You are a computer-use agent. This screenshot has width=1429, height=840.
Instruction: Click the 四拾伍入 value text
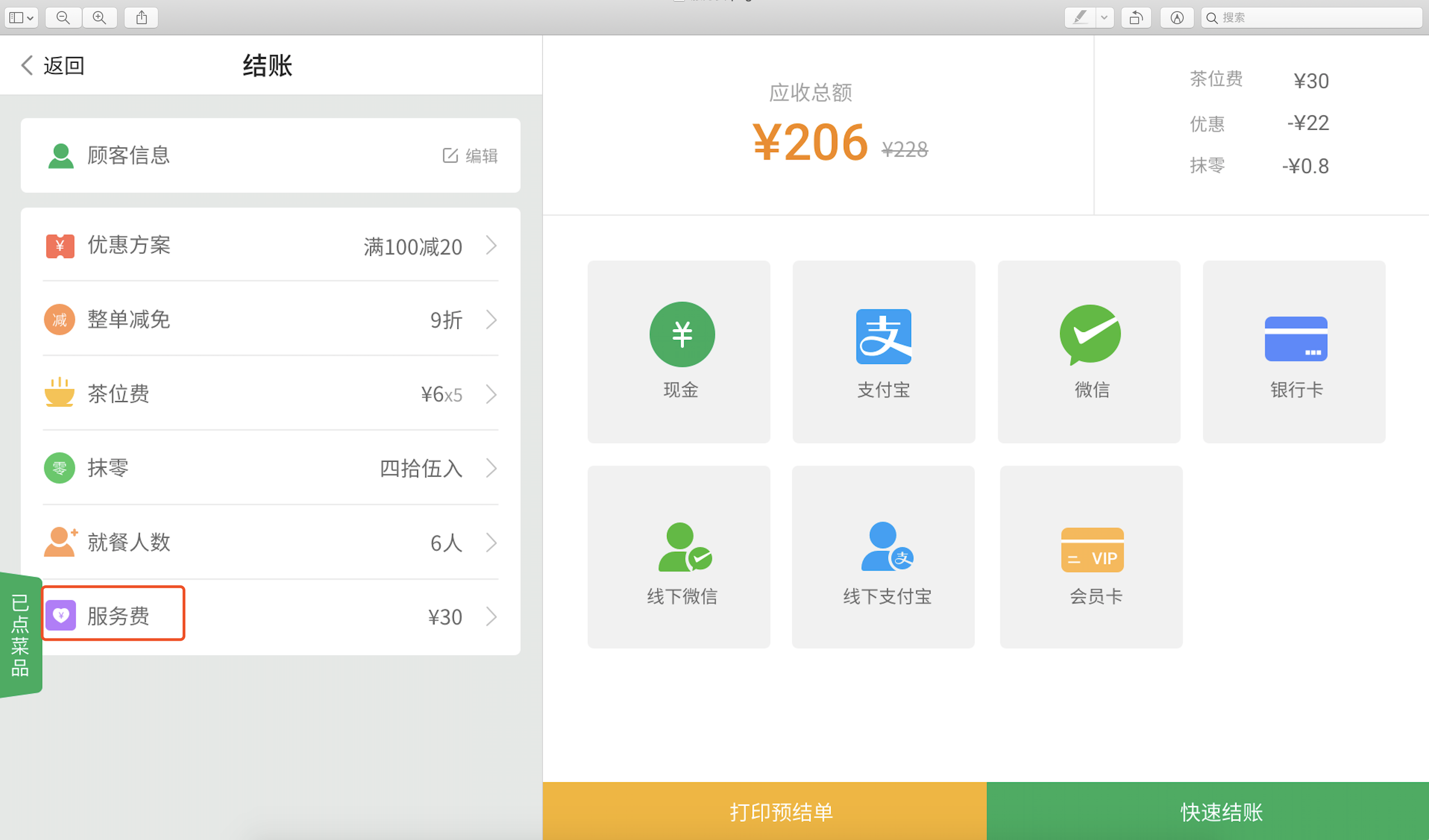421,468
